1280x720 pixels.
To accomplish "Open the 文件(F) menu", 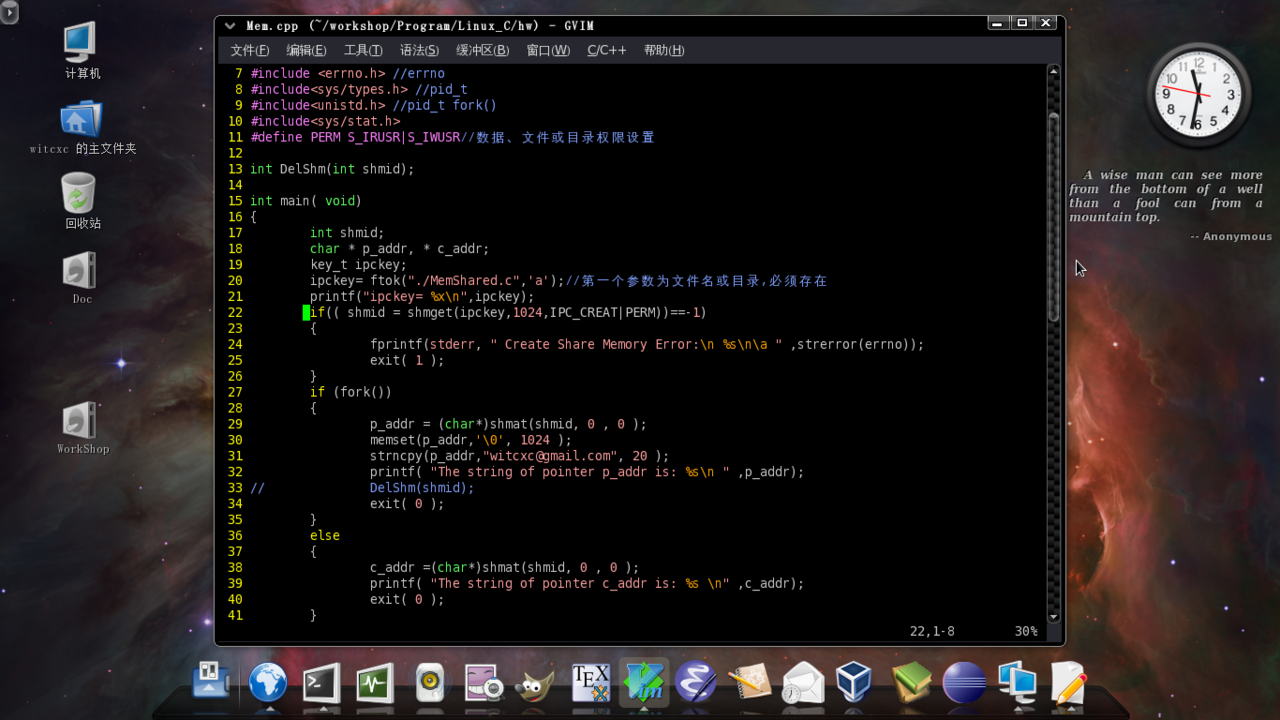I will [x=249, y=50].
